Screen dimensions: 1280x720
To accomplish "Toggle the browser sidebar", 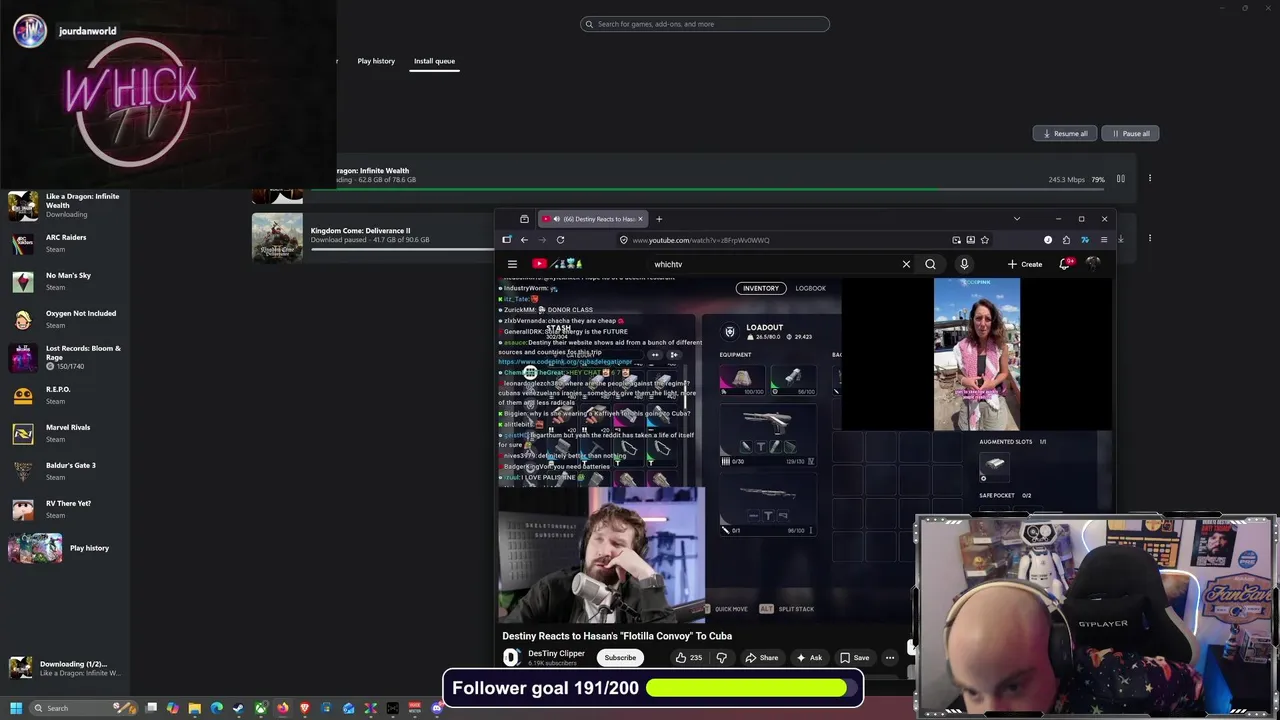I will pyautogui.click(x=506, y=240).
